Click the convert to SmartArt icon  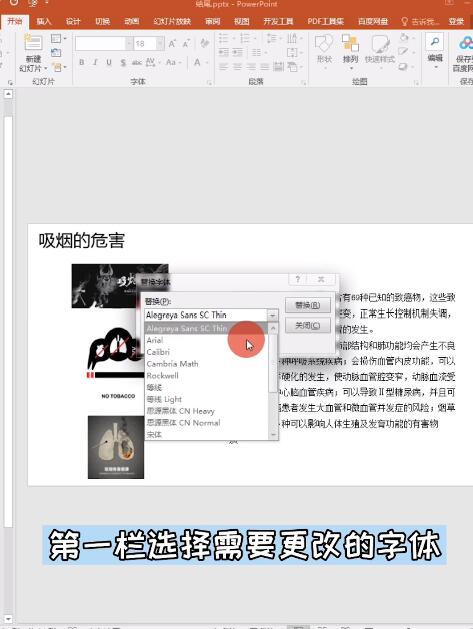coord(293,67)
